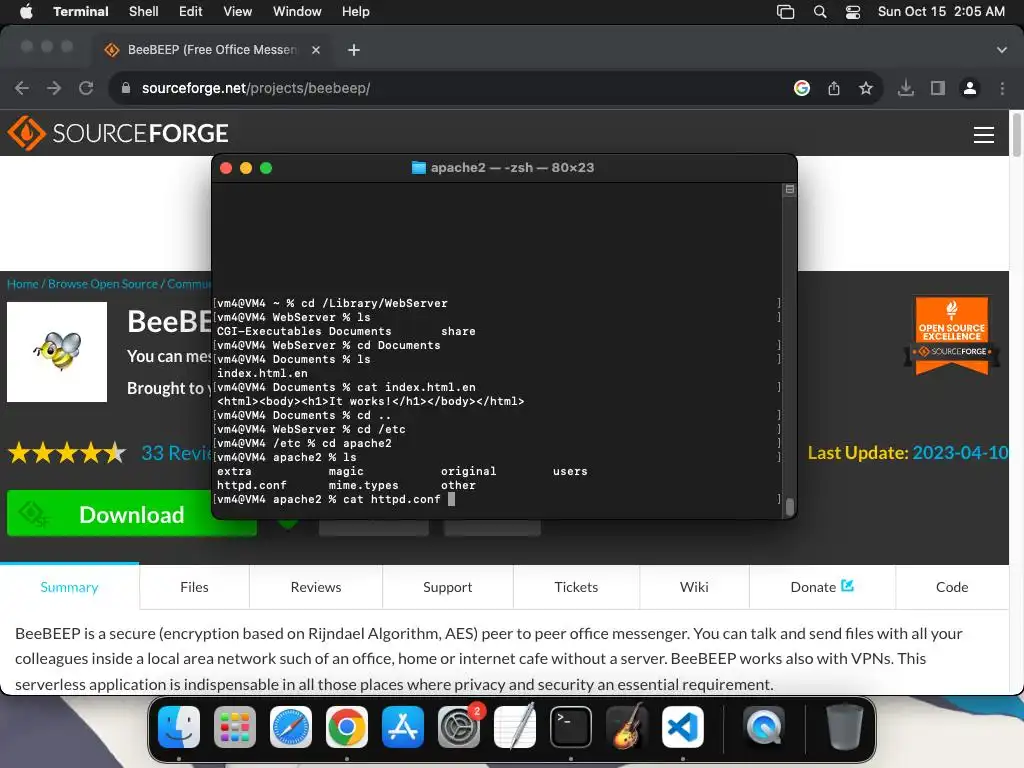1024x768 pixels.
Task: Open Finder from the Dock
Action: (179, 727)
